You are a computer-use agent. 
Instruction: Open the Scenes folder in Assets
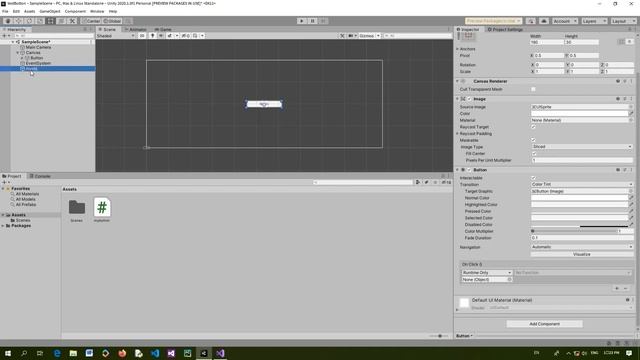click(x=77, y=210)
